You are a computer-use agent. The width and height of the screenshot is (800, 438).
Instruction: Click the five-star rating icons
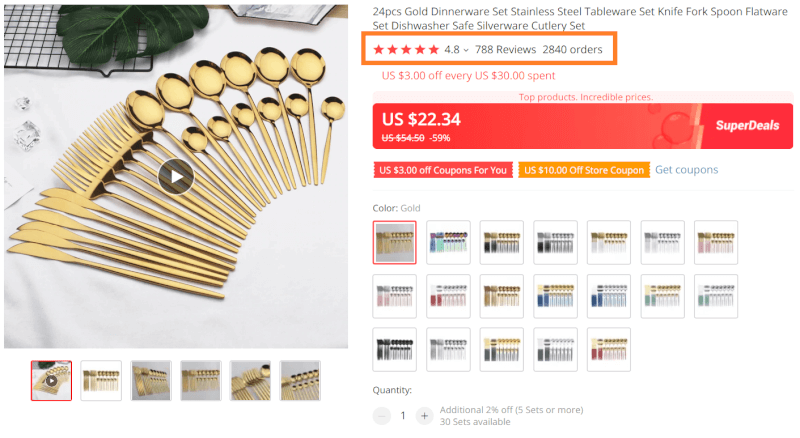tap(406, 50)
